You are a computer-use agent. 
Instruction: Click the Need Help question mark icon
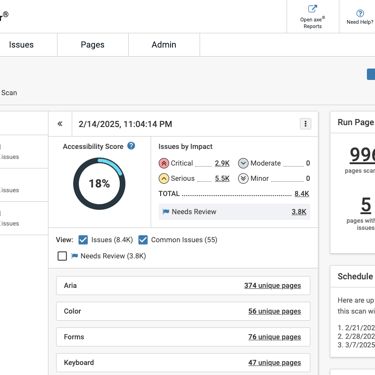tap(360, 13)
